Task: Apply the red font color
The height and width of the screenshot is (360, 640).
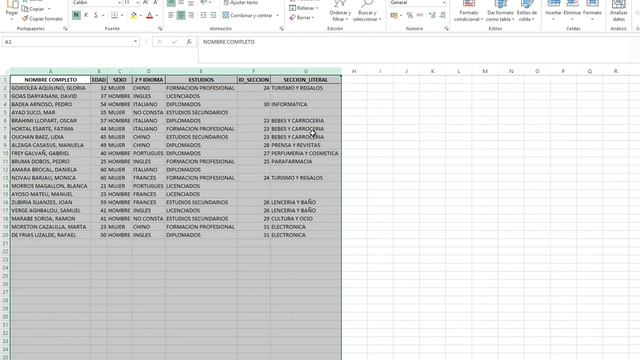Action: point(149,16)
